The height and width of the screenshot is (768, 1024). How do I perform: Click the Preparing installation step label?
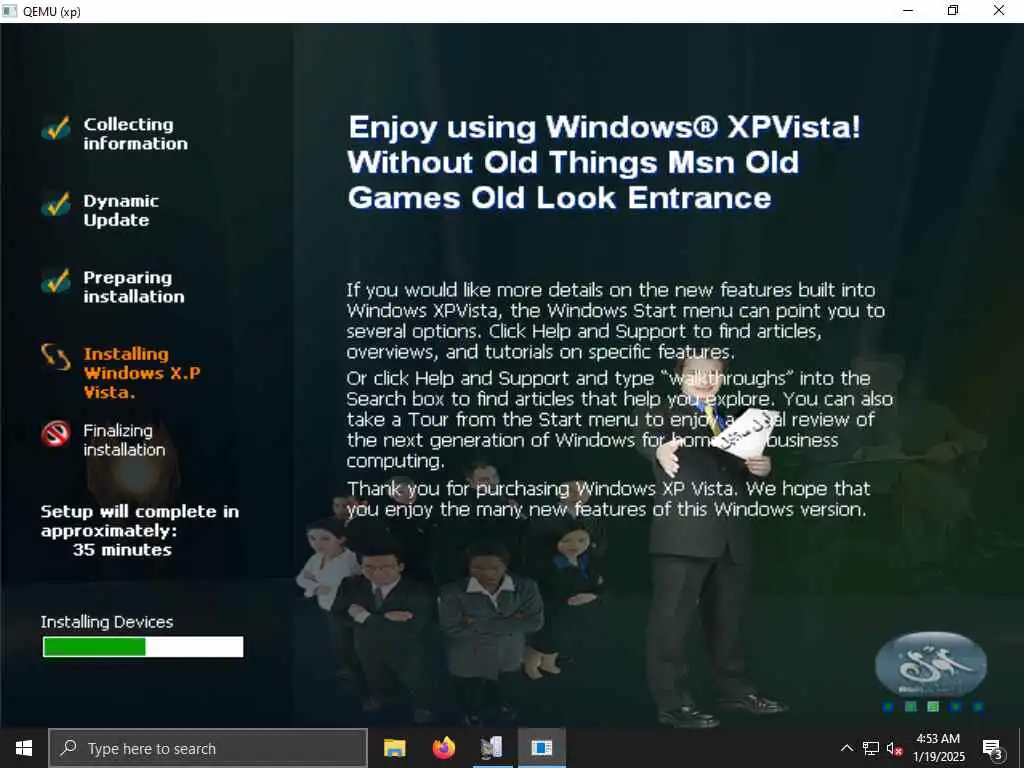point(134,287)
